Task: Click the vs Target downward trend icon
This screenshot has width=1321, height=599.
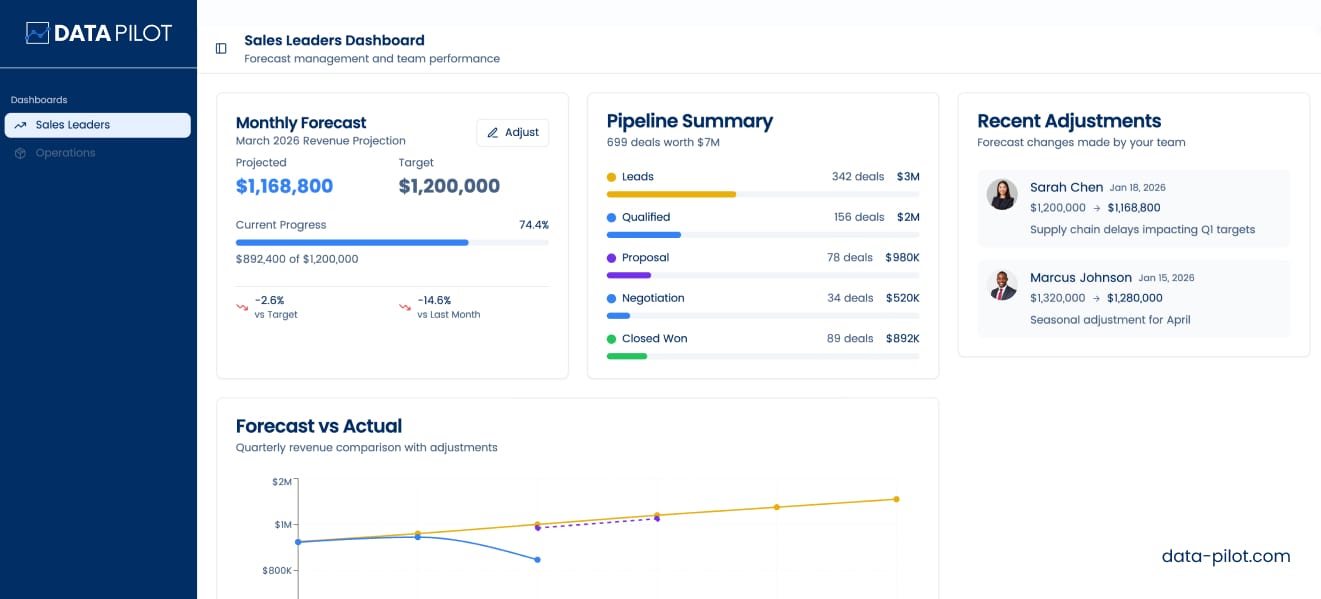Action: [x=242, y=307]
